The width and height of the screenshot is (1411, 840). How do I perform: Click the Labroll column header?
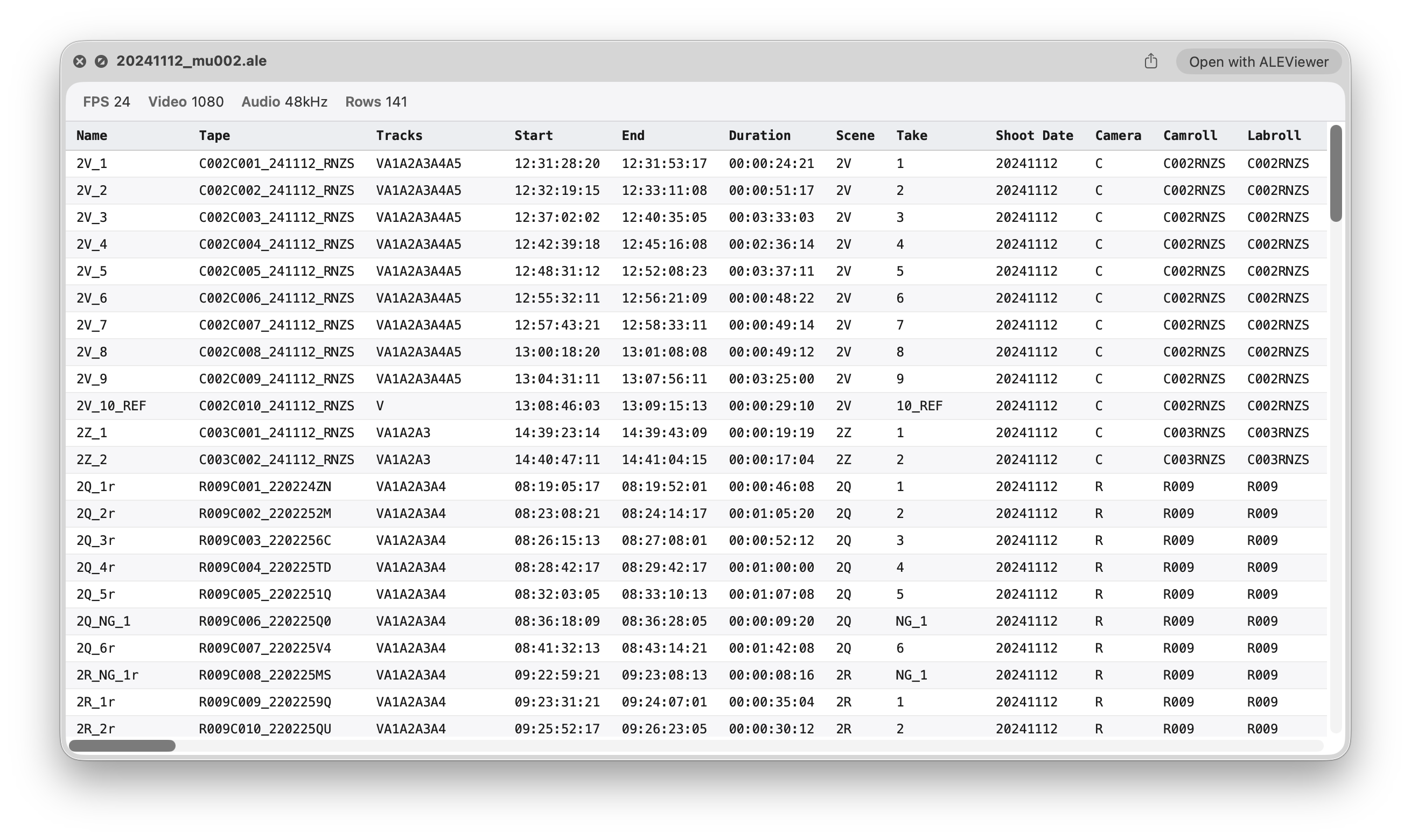click(1274, 135)
